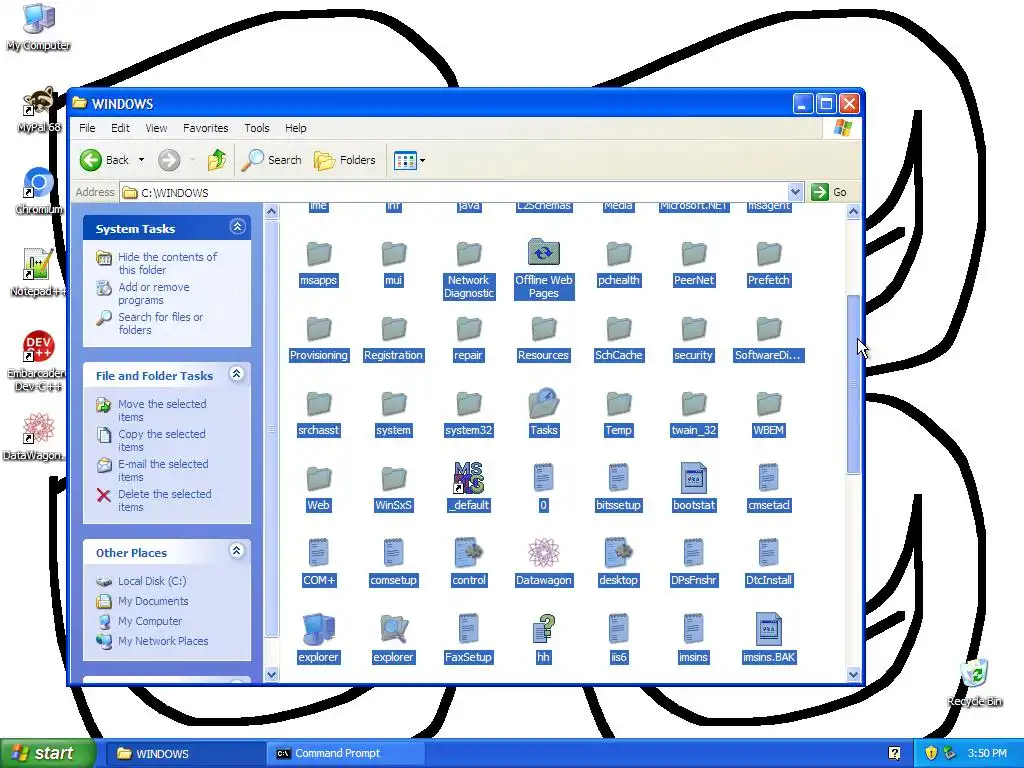Go to Local Disk (C:)

152,581
